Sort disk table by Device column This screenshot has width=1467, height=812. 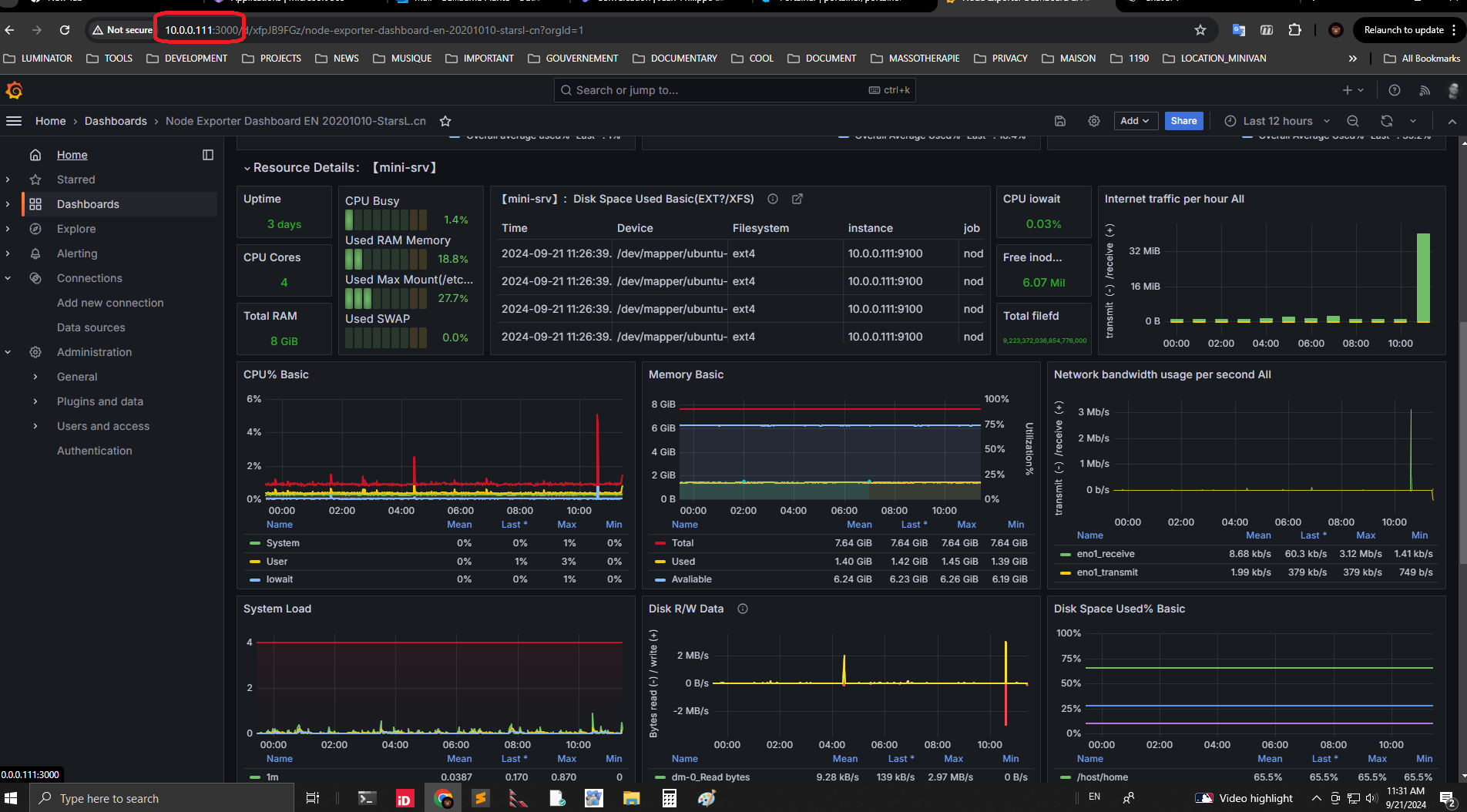tap(635, 228)
